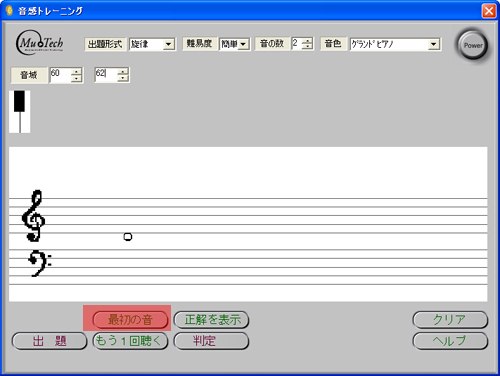Screen dimensions: 500x376
Task: Click the round Power button
Action: 472,45
